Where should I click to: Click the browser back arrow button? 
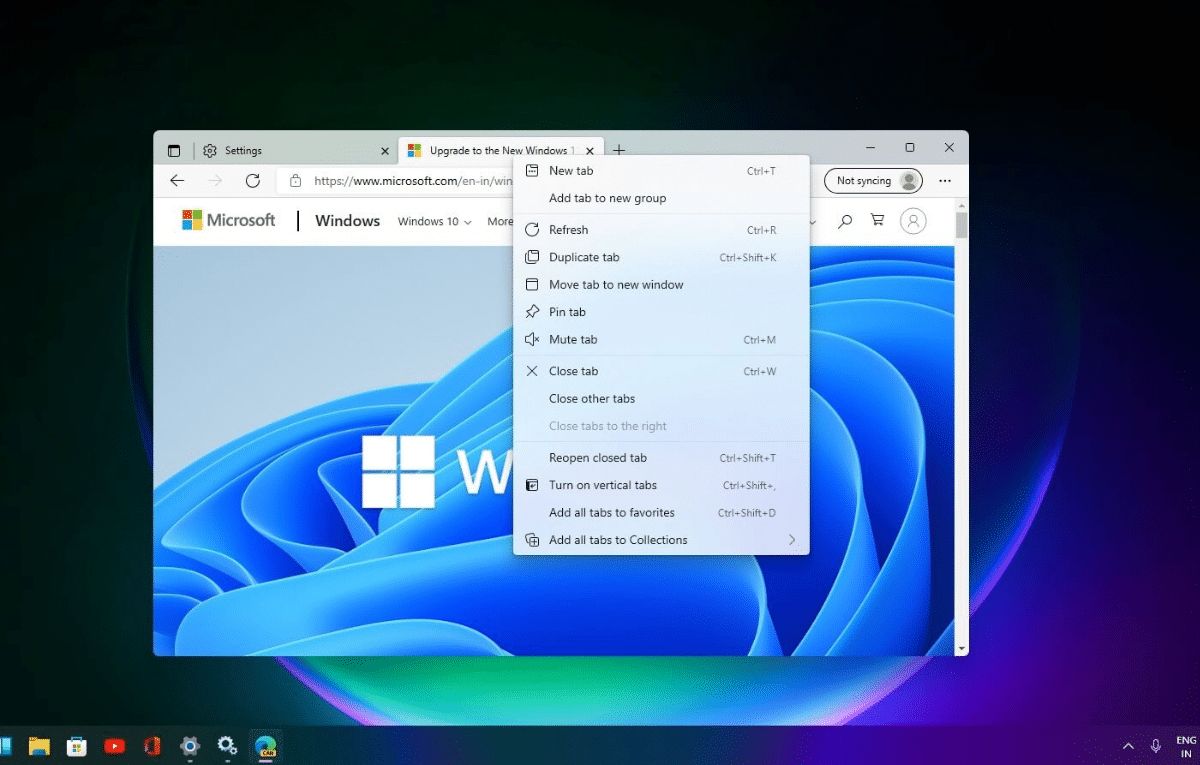pyautogui.click(x=177, y=181)
